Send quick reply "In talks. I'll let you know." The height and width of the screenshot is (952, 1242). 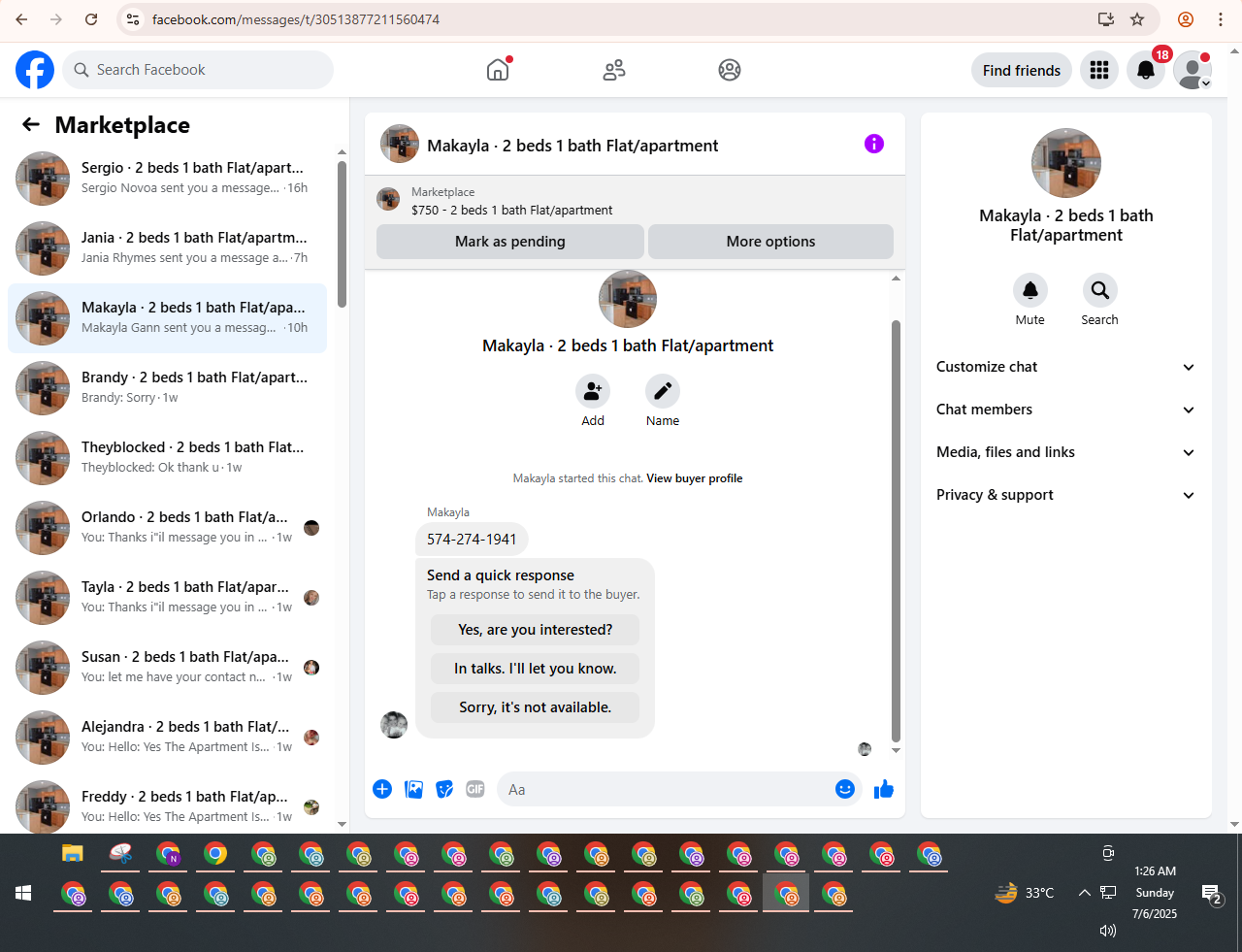point(536,669)
